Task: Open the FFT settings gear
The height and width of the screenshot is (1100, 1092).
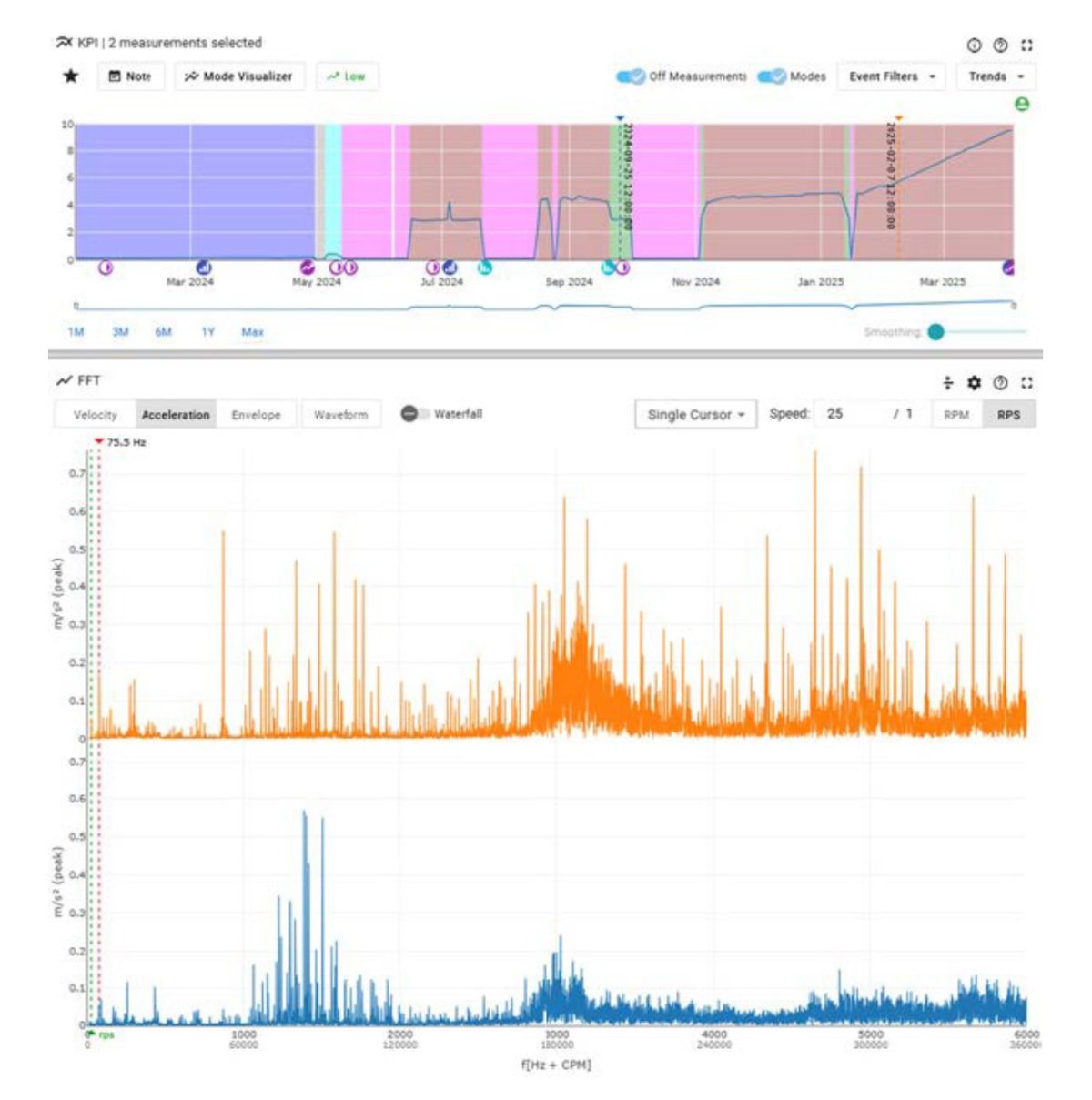Action: pyautogui.click(x=974, y=383)
